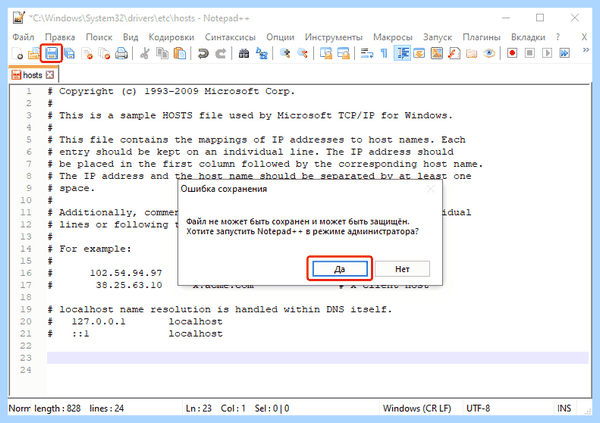Click the Paste clipboard toolbar icon
Viewport: 600px width, 423px height.
point(179,53)
